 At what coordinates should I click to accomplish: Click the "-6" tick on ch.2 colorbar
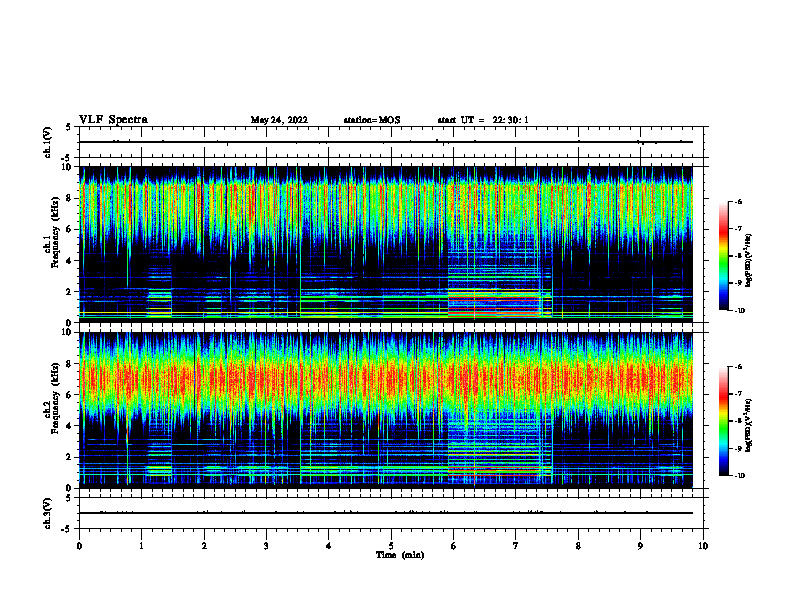739,367
